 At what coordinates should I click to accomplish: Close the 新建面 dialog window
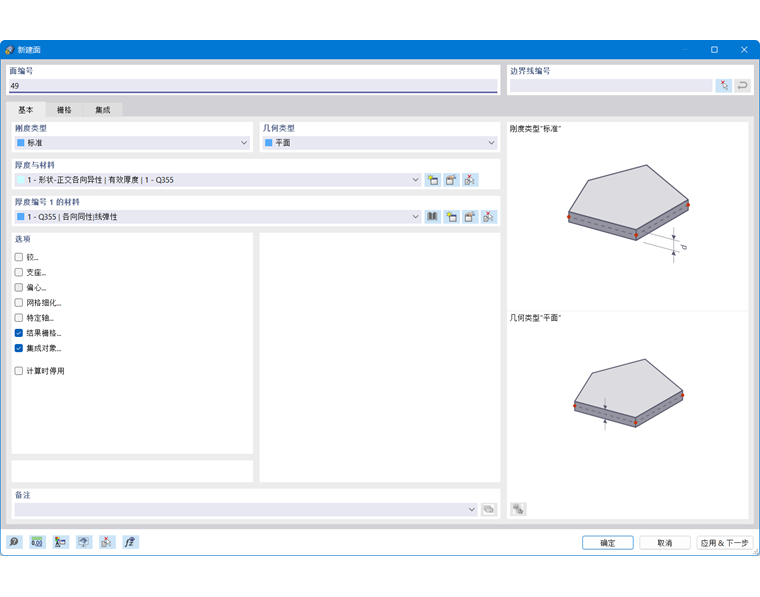coord(744,49)
